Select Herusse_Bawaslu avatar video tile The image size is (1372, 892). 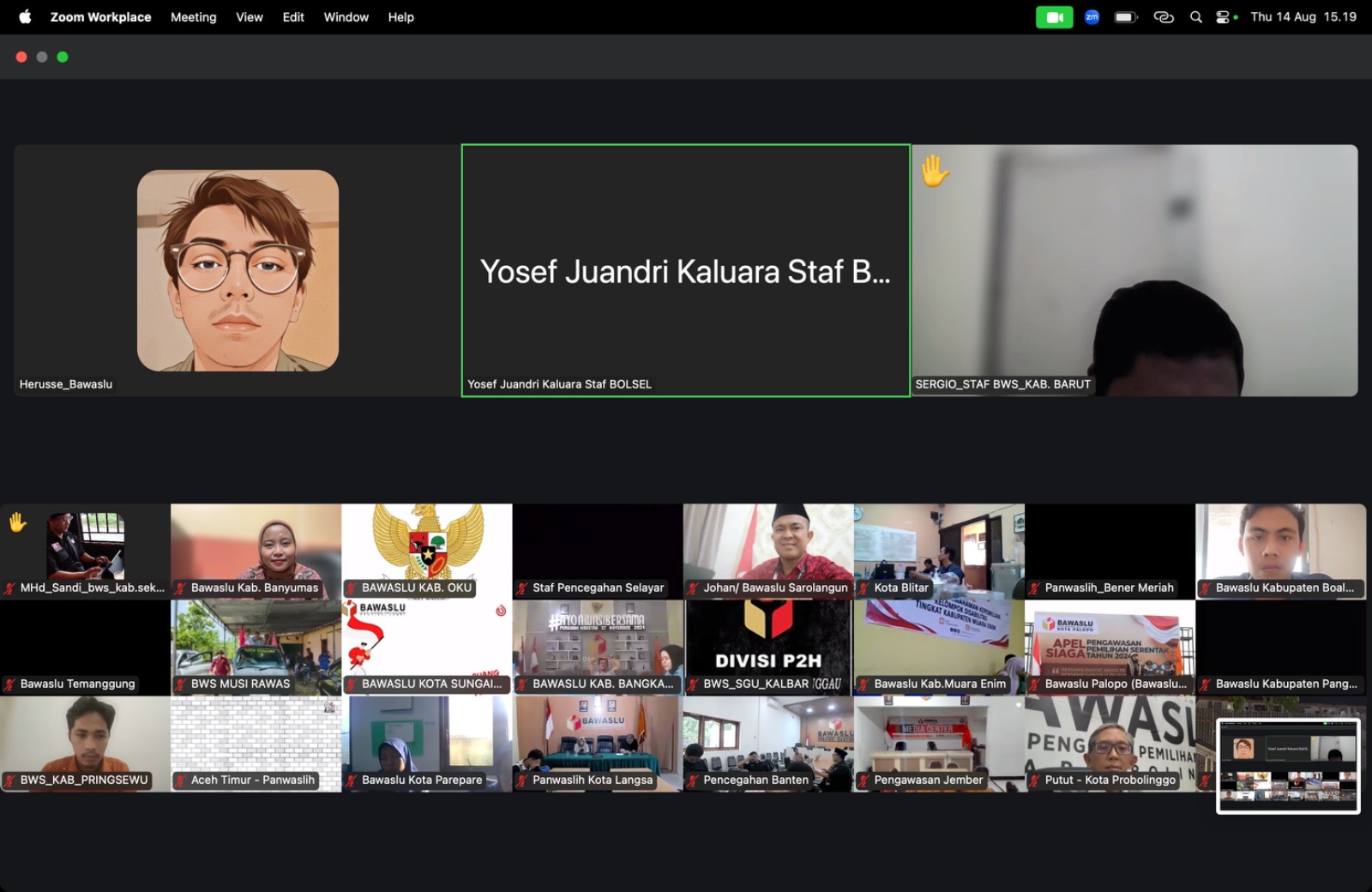pos(238,270)
